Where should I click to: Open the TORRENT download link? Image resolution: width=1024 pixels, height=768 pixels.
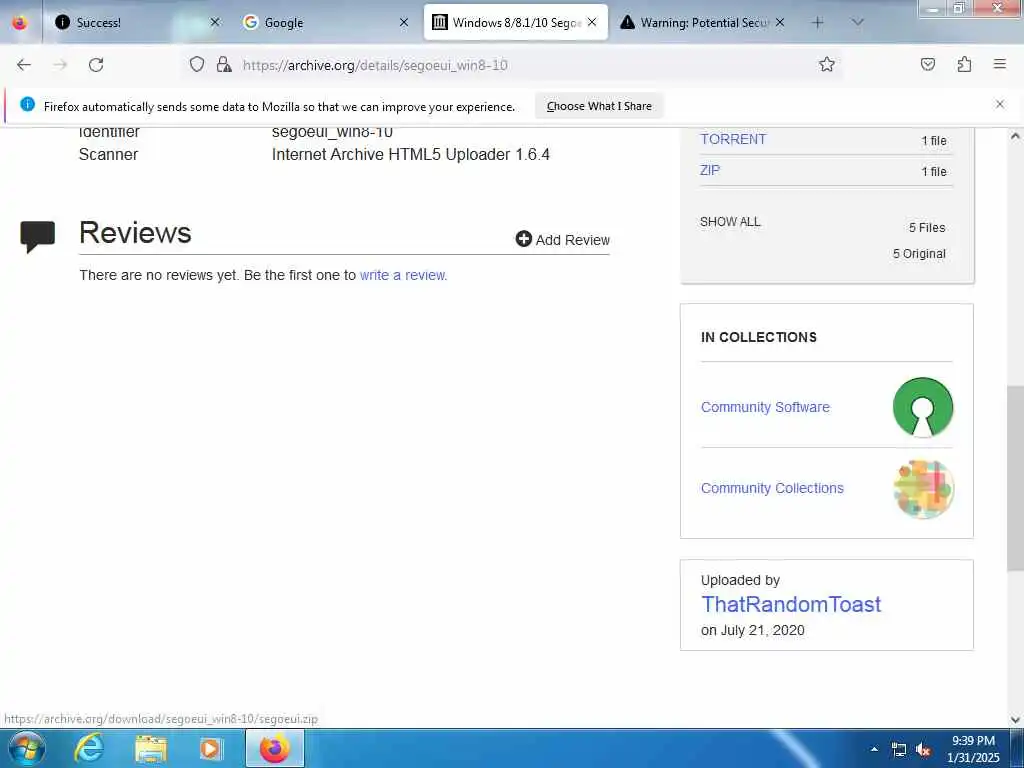pyautogui.click(x=733, y=139)
